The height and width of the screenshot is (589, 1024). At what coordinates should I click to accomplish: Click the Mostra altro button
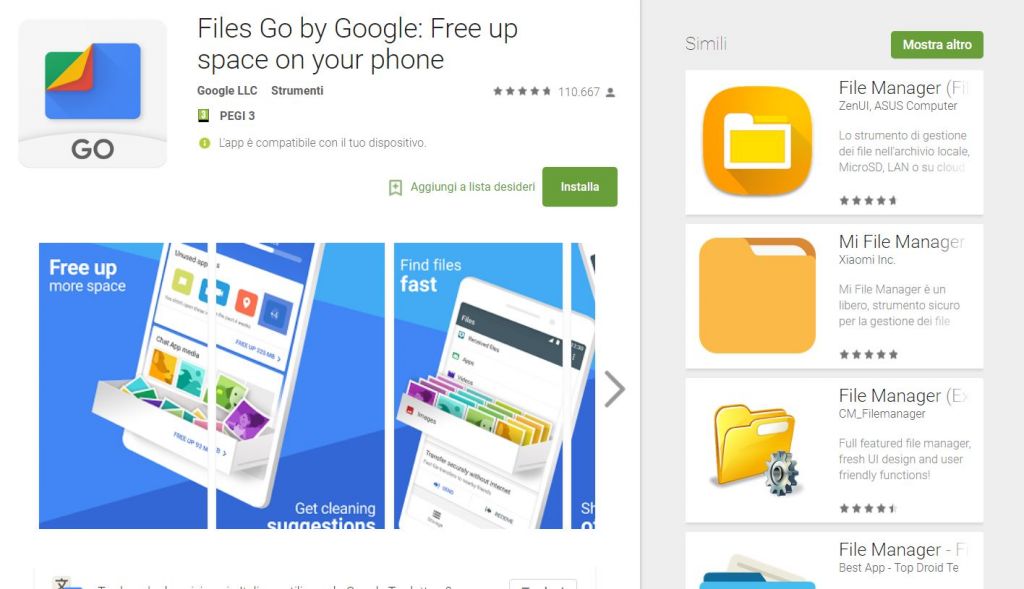click(936, 44)
